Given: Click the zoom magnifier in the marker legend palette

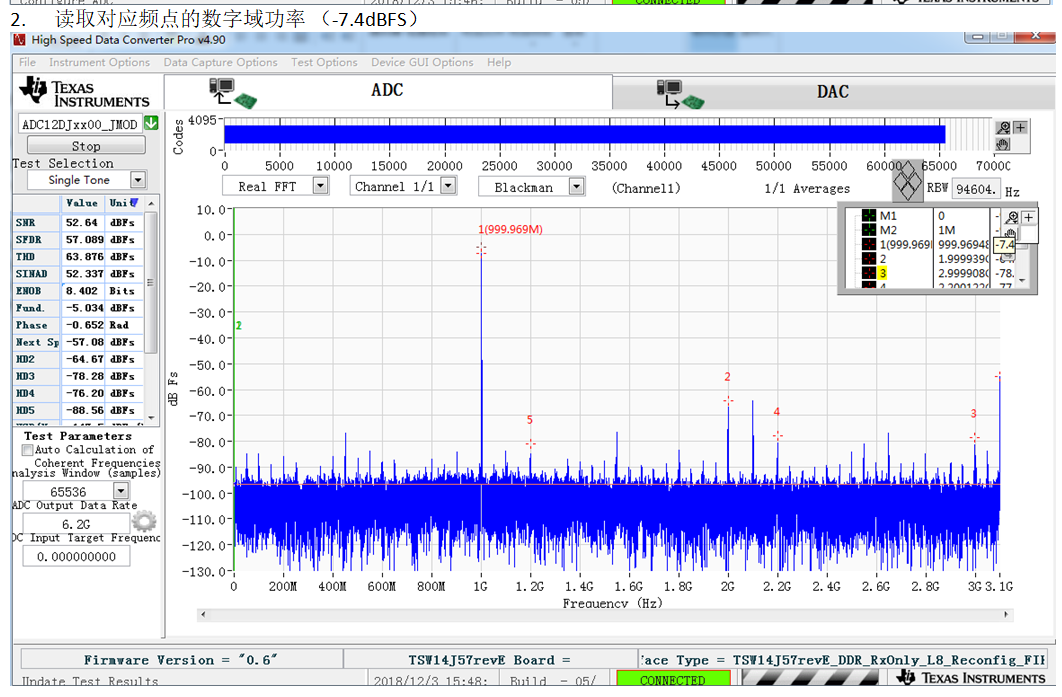Looking at the screenshot, I should pyautogui.click(x=1012, y=217).
